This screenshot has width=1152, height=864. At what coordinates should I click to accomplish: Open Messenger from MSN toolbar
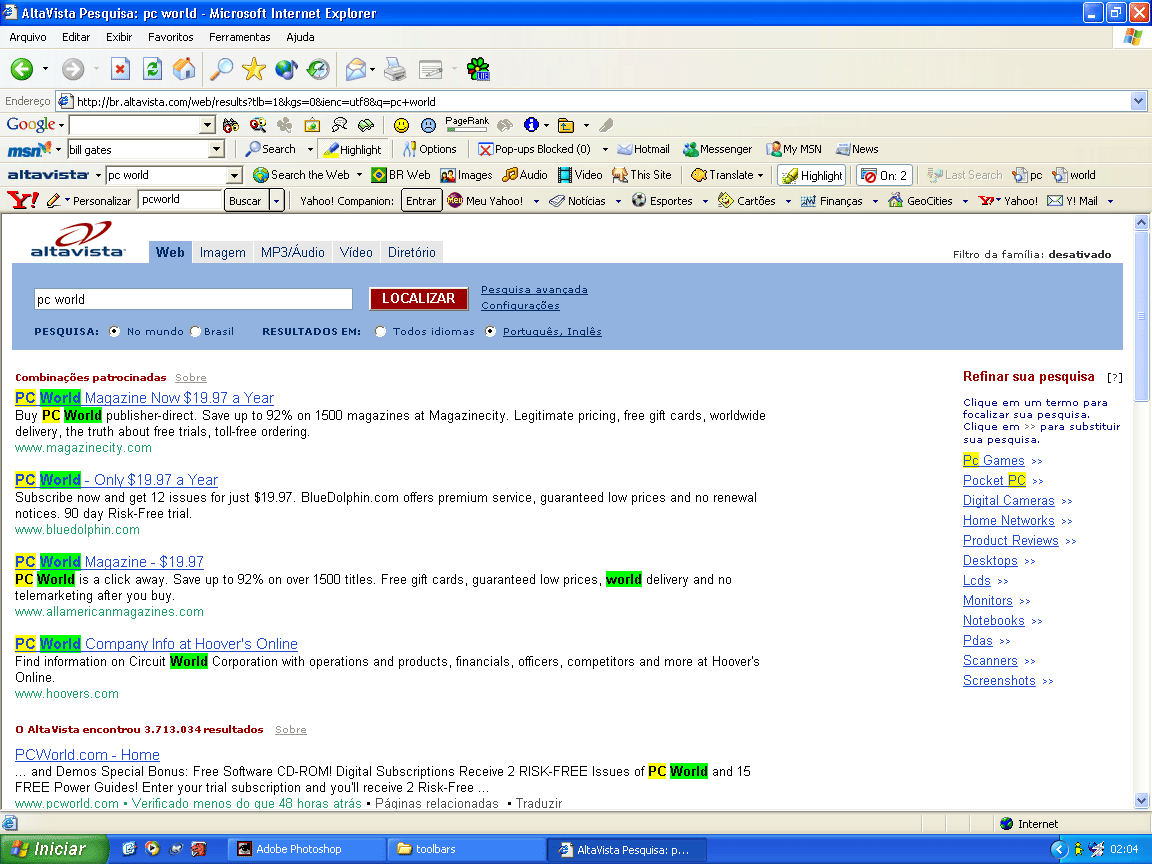point(718,149)
